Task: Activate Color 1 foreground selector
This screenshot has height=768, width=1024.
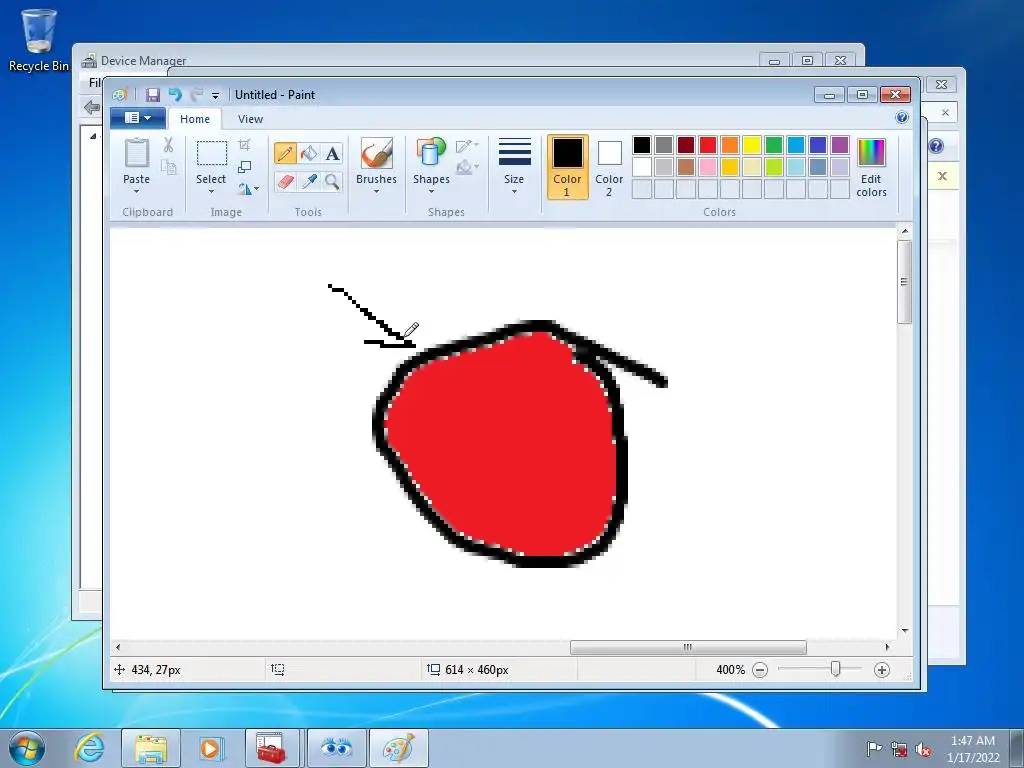Action: click(568, 167)
